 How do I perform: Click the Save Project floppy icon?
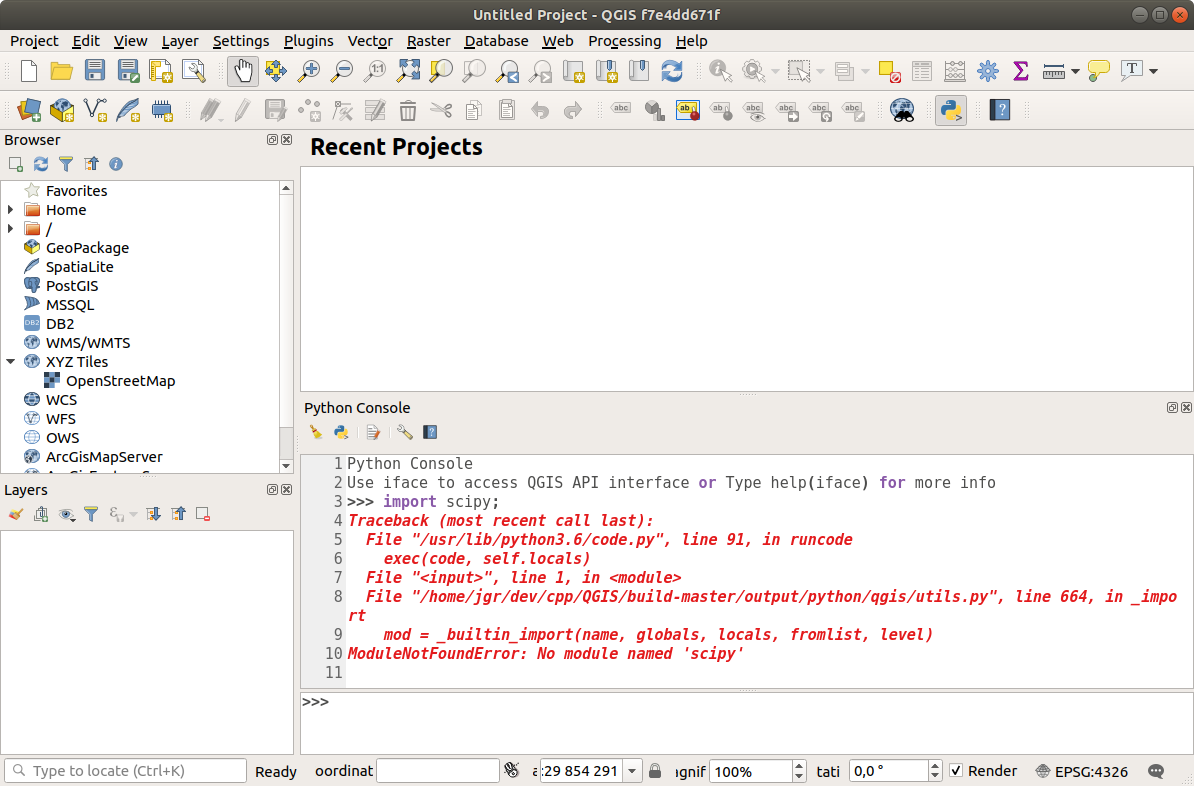pos(95,71)
